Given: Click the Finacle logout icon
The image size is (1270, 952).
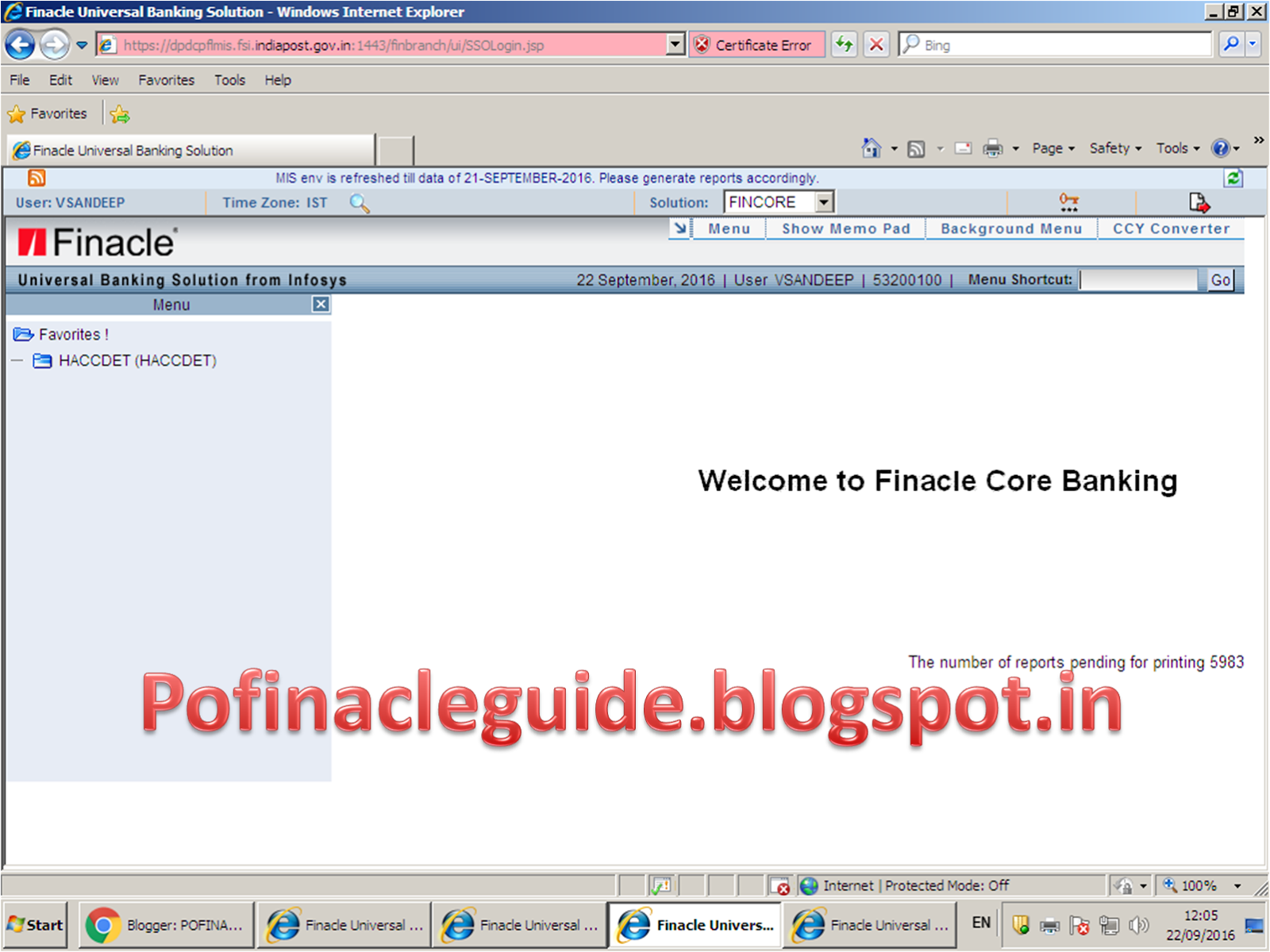Looking at the screenshot, I should coord(1199,202).
